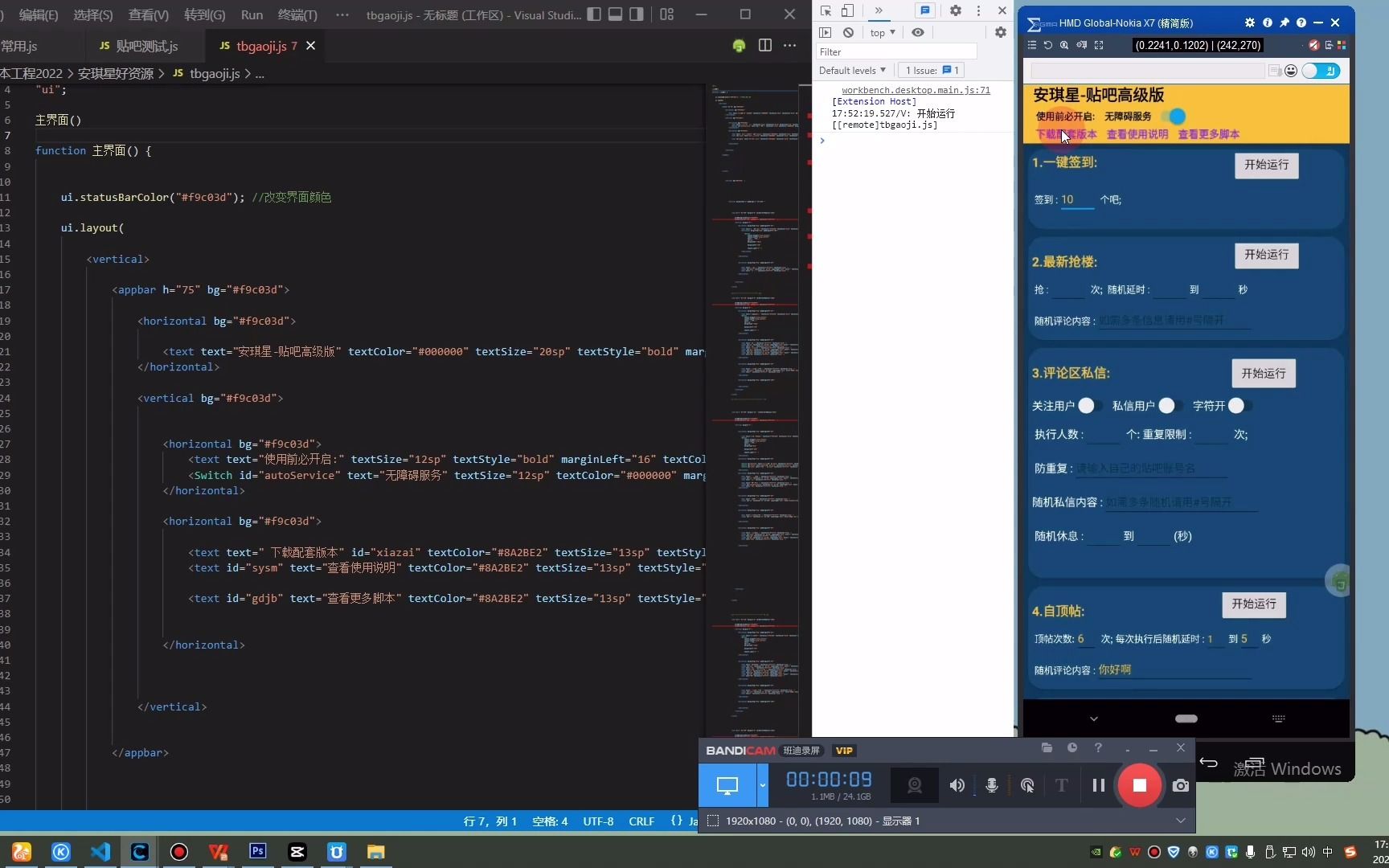Close the tbgaoji.js tab

coord(310,46)
